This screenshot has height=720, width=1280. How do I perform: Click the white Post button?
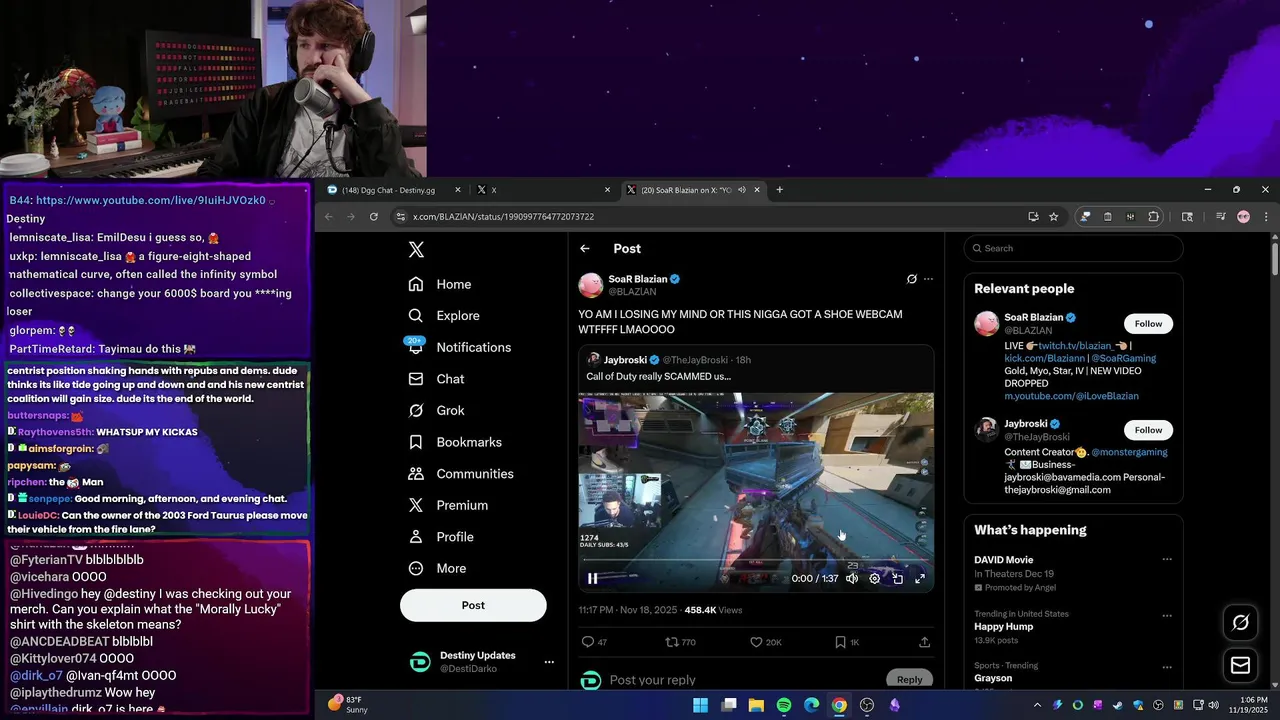click(x=473, y=605)
